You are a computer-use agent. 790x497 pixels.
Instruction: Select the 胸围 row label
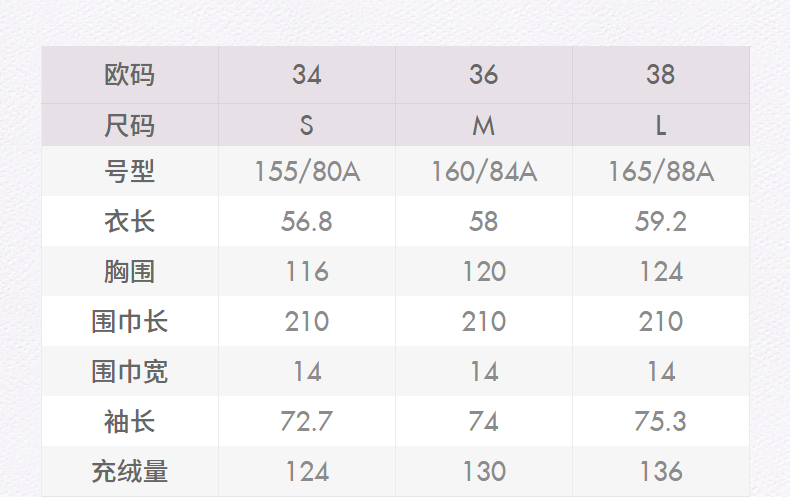tap(130, 271)
